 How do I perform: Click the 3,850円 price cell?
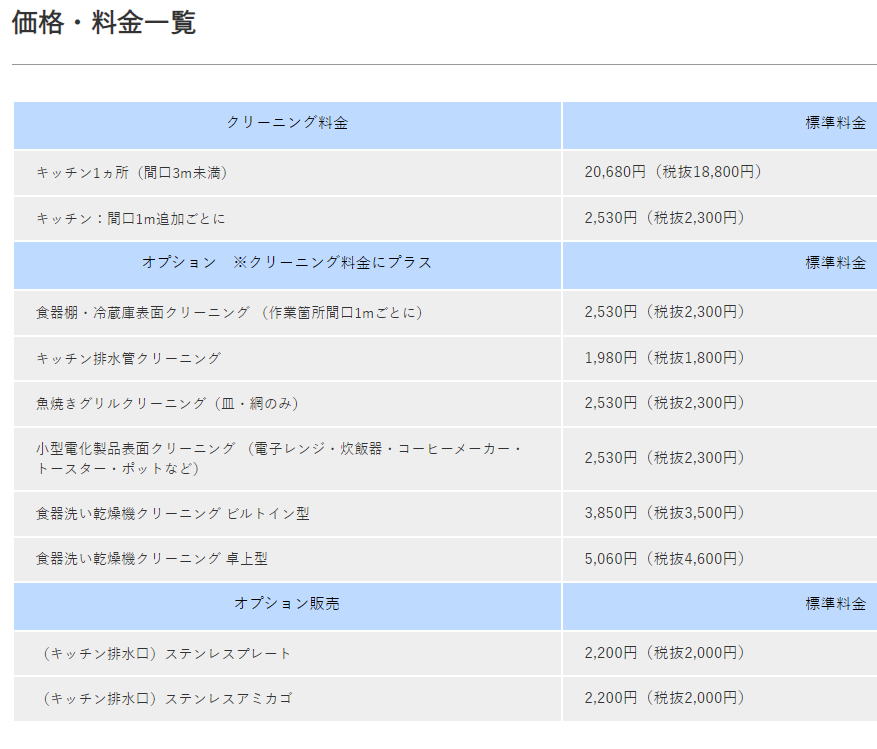pos(665,513)
